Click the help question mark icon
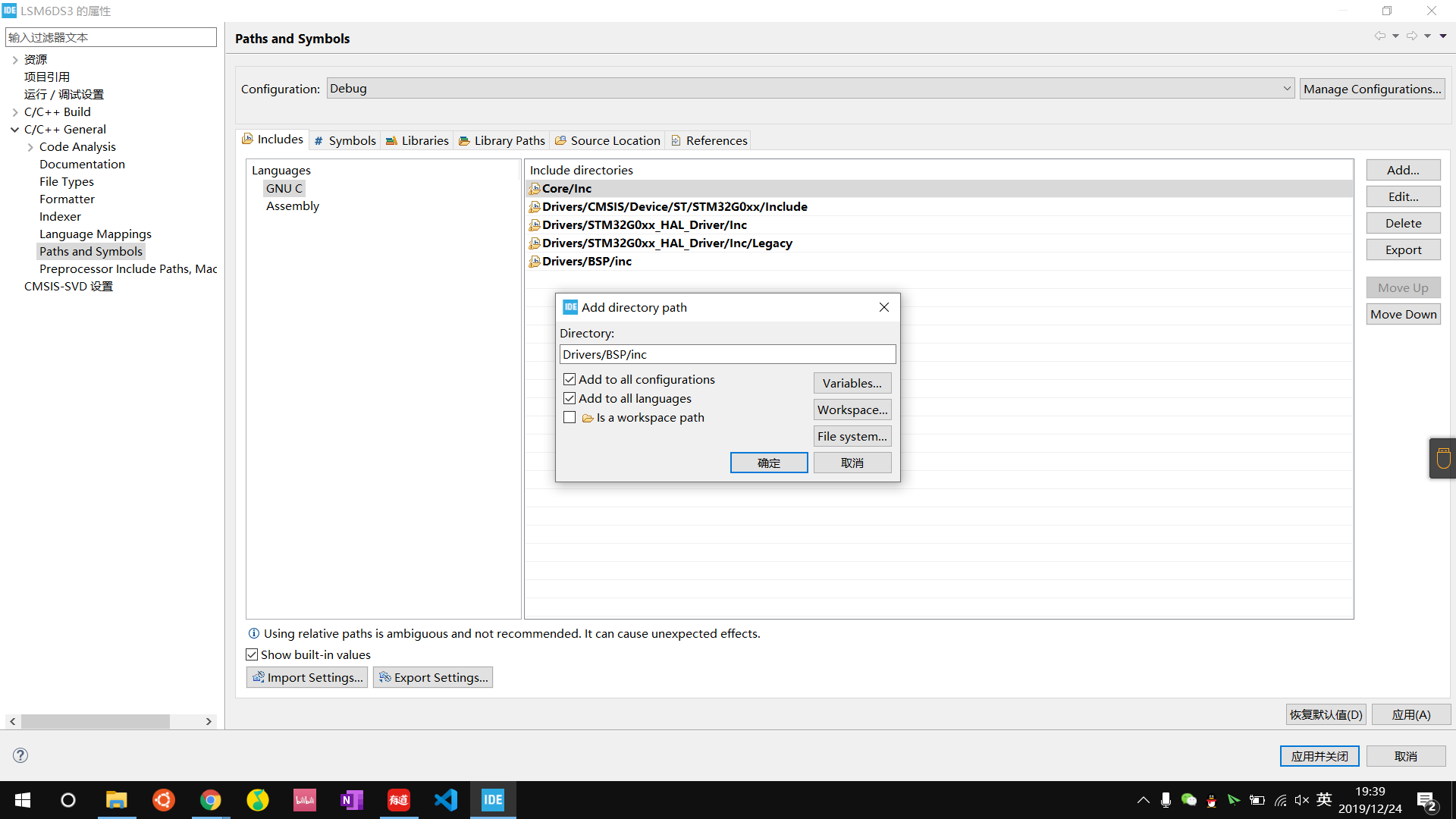The height and width of the screenshot is (819, 1456). [x=20, y=755]
